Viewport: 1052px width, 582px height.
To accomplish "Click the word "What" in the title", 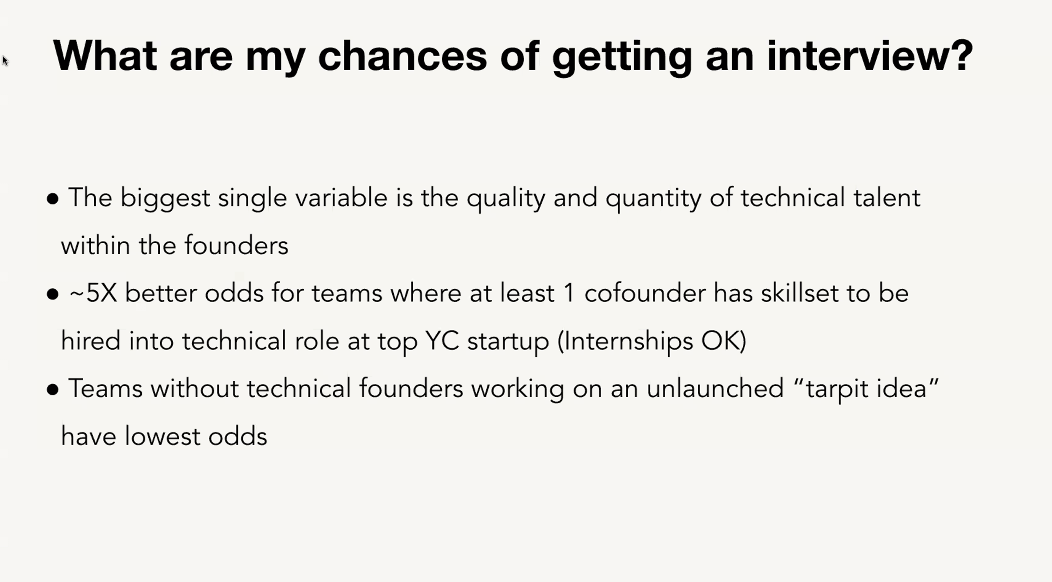I will tap(105, 55).
